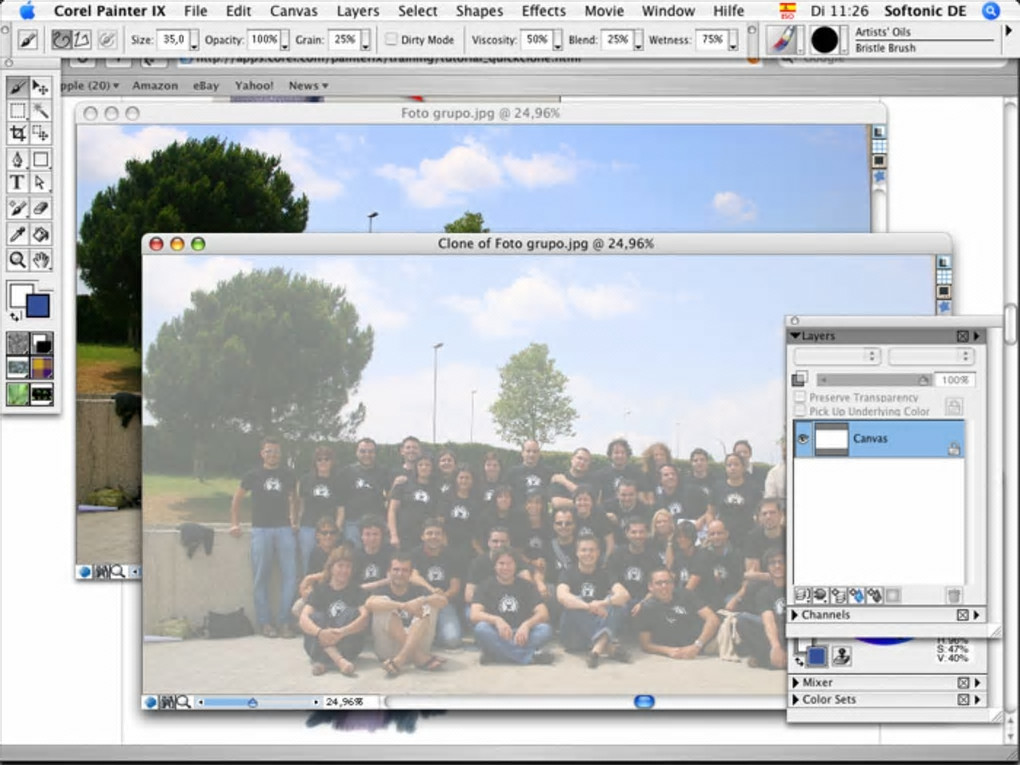Image resolution: width=1020 pixels, height=765 pixels.
Task: Select the Rectangular Shape tool
Action: [40, 159]
